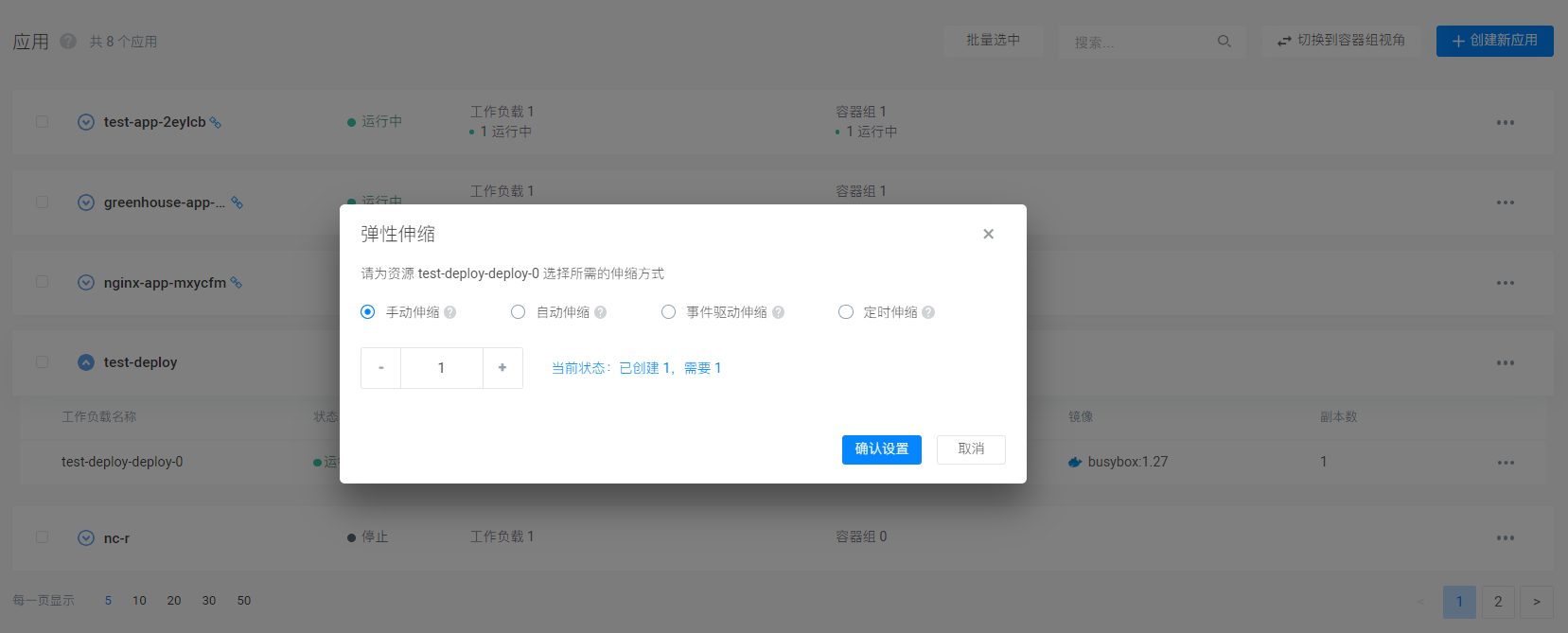Screen dimensions: 1568x633
Task: Close the 弹性伸缩 dialog with X
Action: 988,234
